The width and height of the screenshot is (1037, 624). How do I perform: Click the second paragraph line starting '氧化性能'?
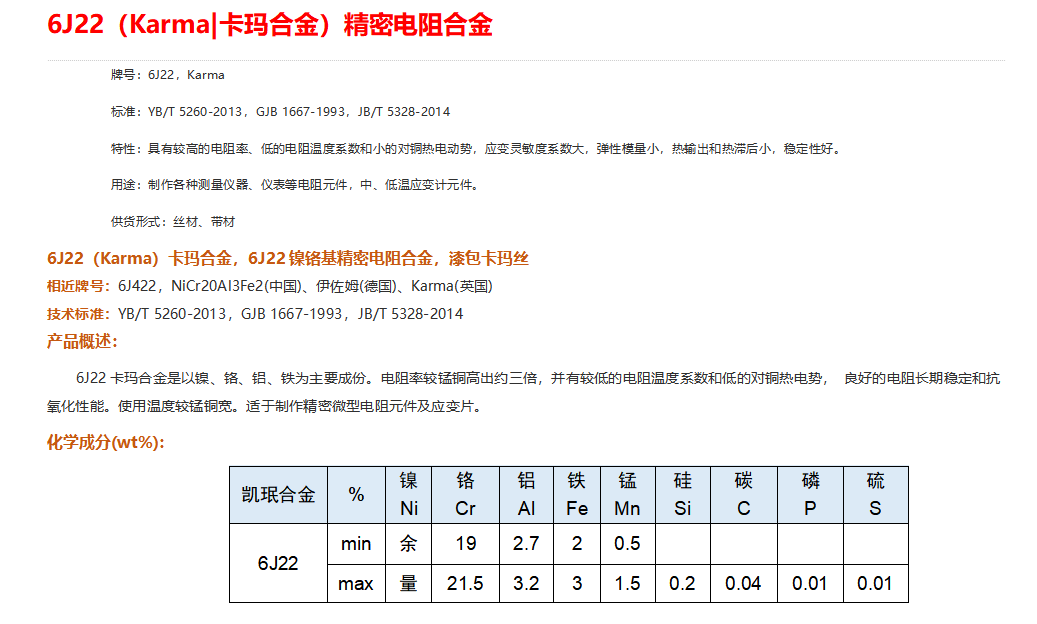tap(267, 406)
